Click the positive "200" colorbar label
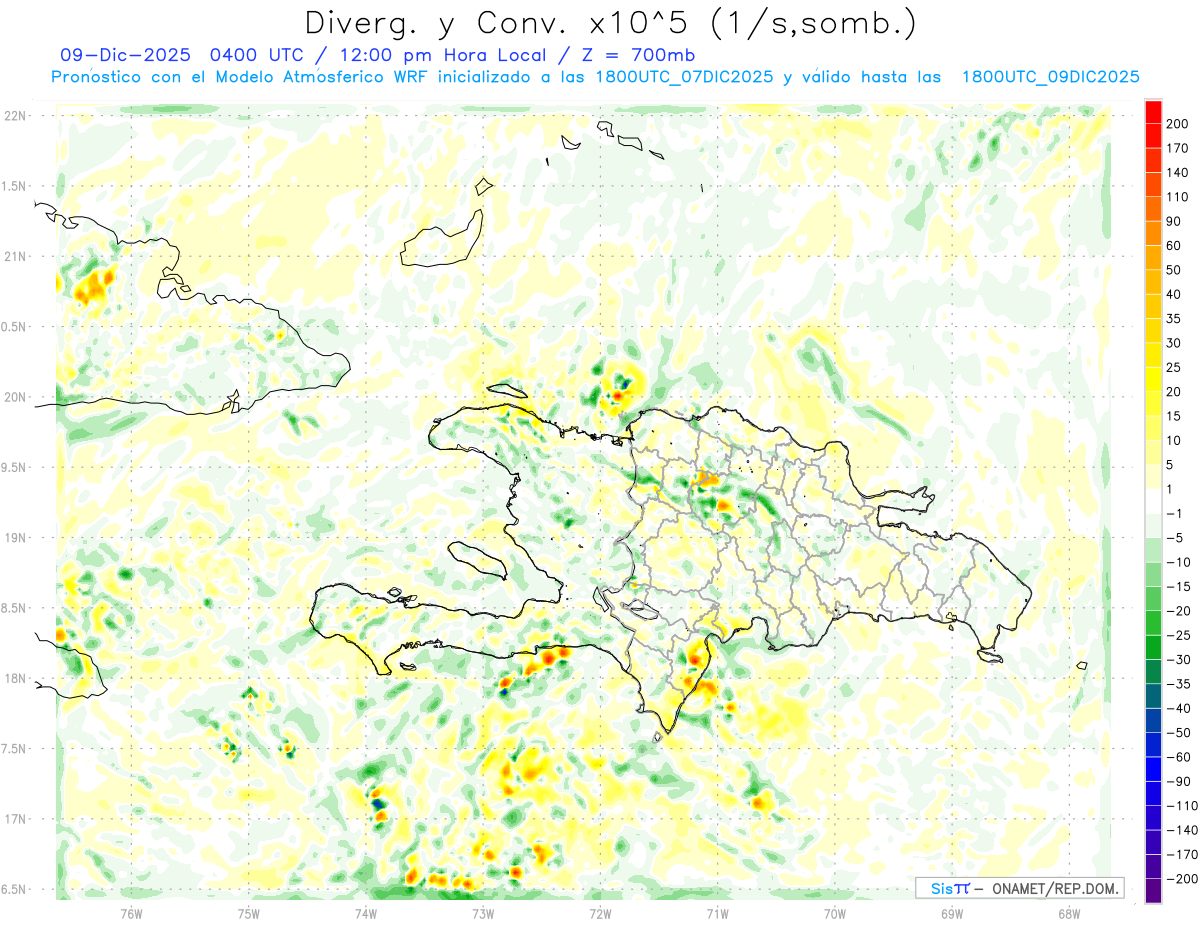The height and width of the screenshot is (927, 1200). [x=1178, y=124]
